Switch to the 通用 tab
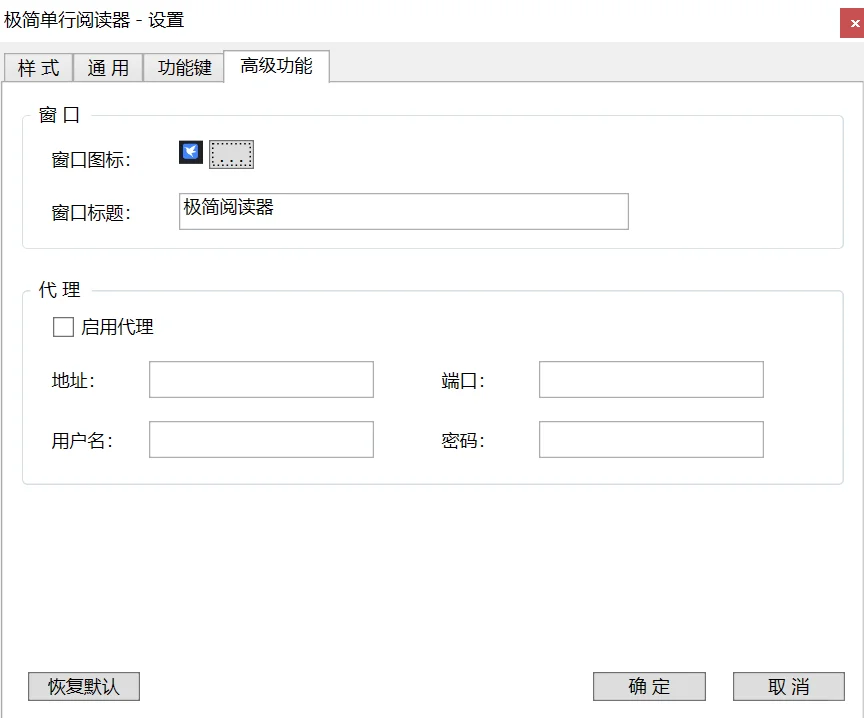The height and width of the screenshot is (718, 864). (x=108, y=68)
